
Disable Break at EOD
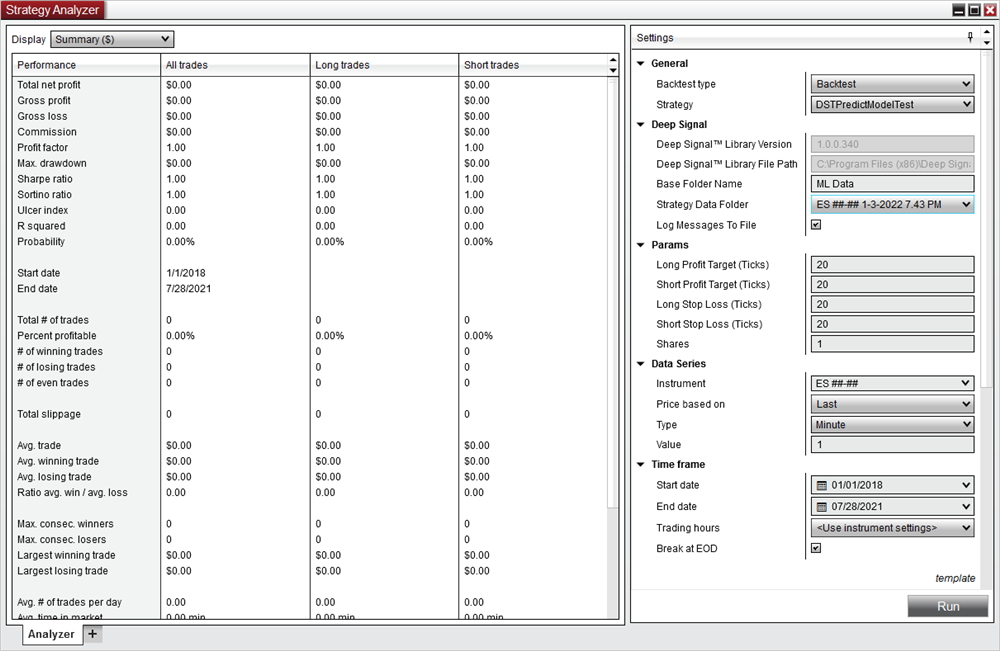click(x=815, y=548)
